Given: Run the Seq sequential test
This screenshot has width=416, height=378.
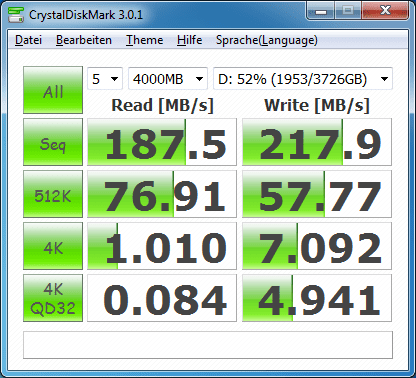Looking at the screenshot, I should point(53,142).
